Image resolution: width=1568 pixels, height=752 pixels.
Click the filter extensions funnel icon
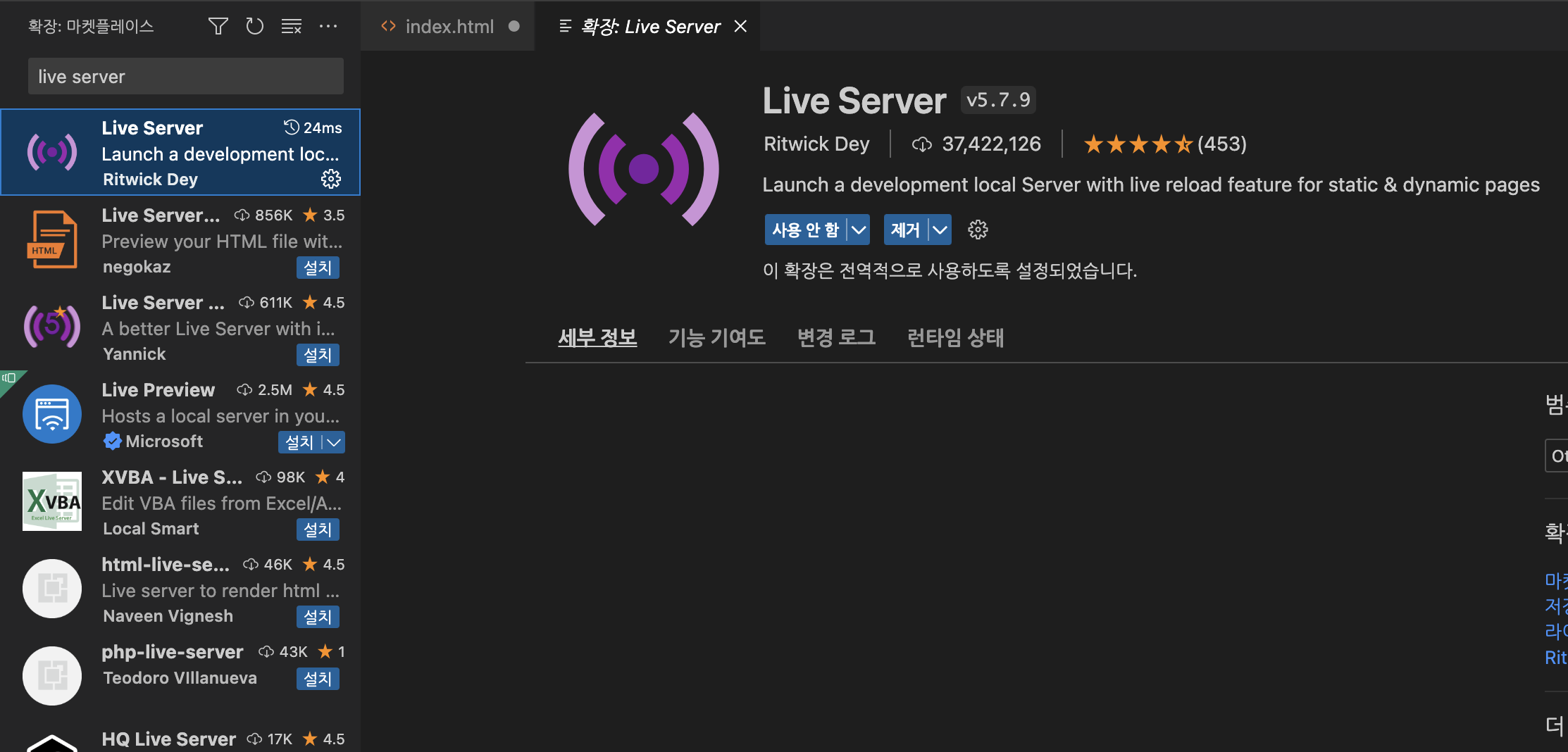pyautogui.click(x=218, y=27)
